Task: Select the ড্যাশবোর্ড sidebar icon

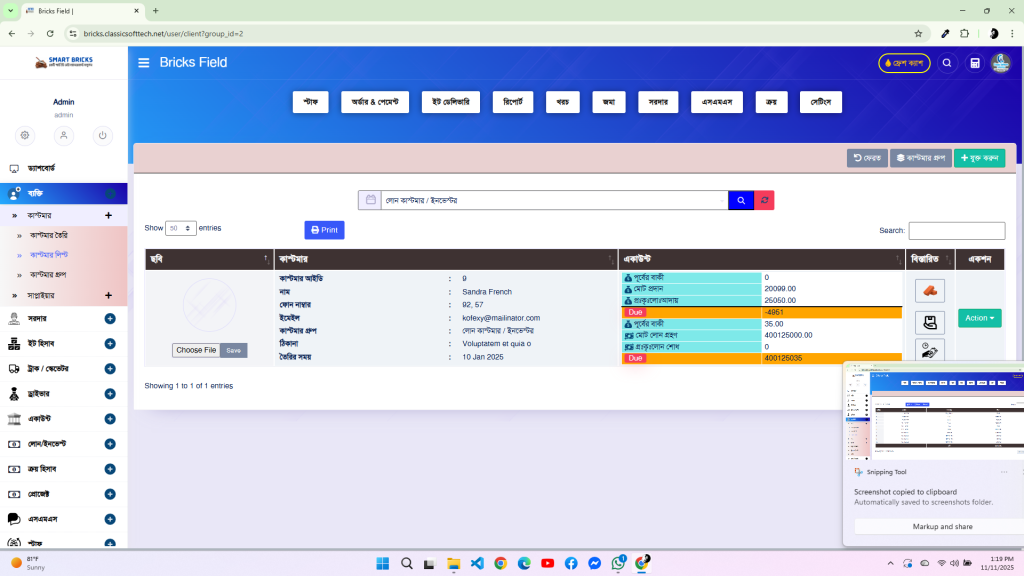Action: coord(14,169)
